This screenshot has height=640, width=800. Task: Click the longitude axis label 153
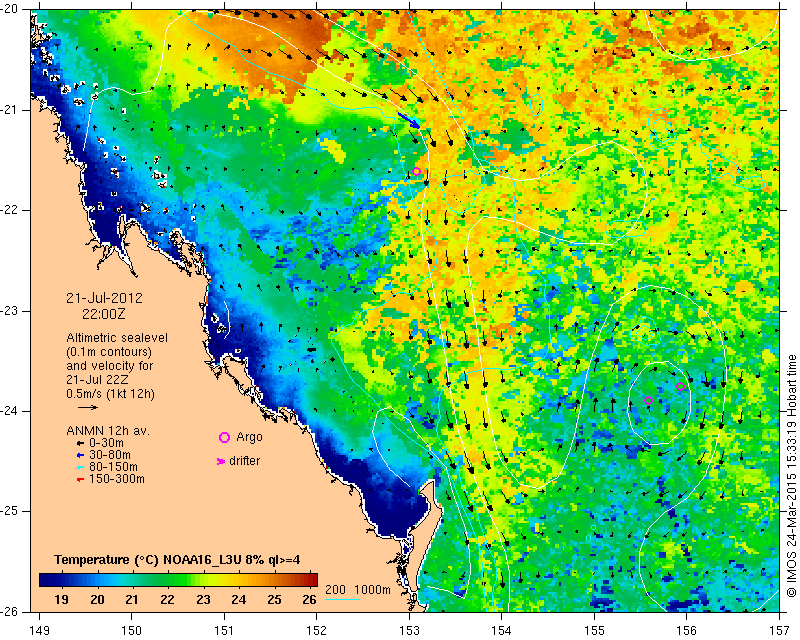tap(409, 631)
